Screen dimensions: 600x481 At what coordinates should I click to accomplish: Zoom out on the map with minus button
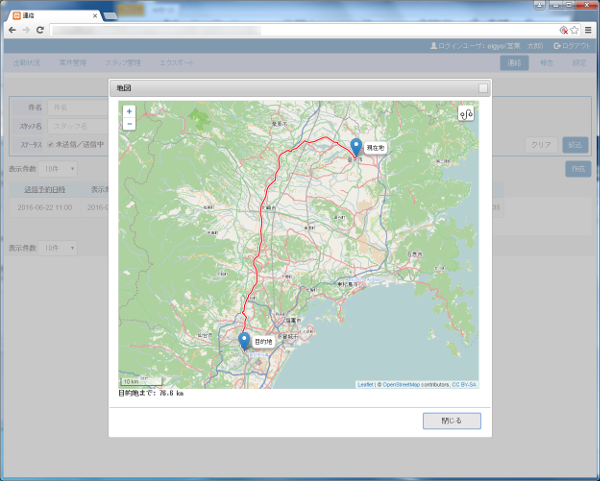click(129, 124)
